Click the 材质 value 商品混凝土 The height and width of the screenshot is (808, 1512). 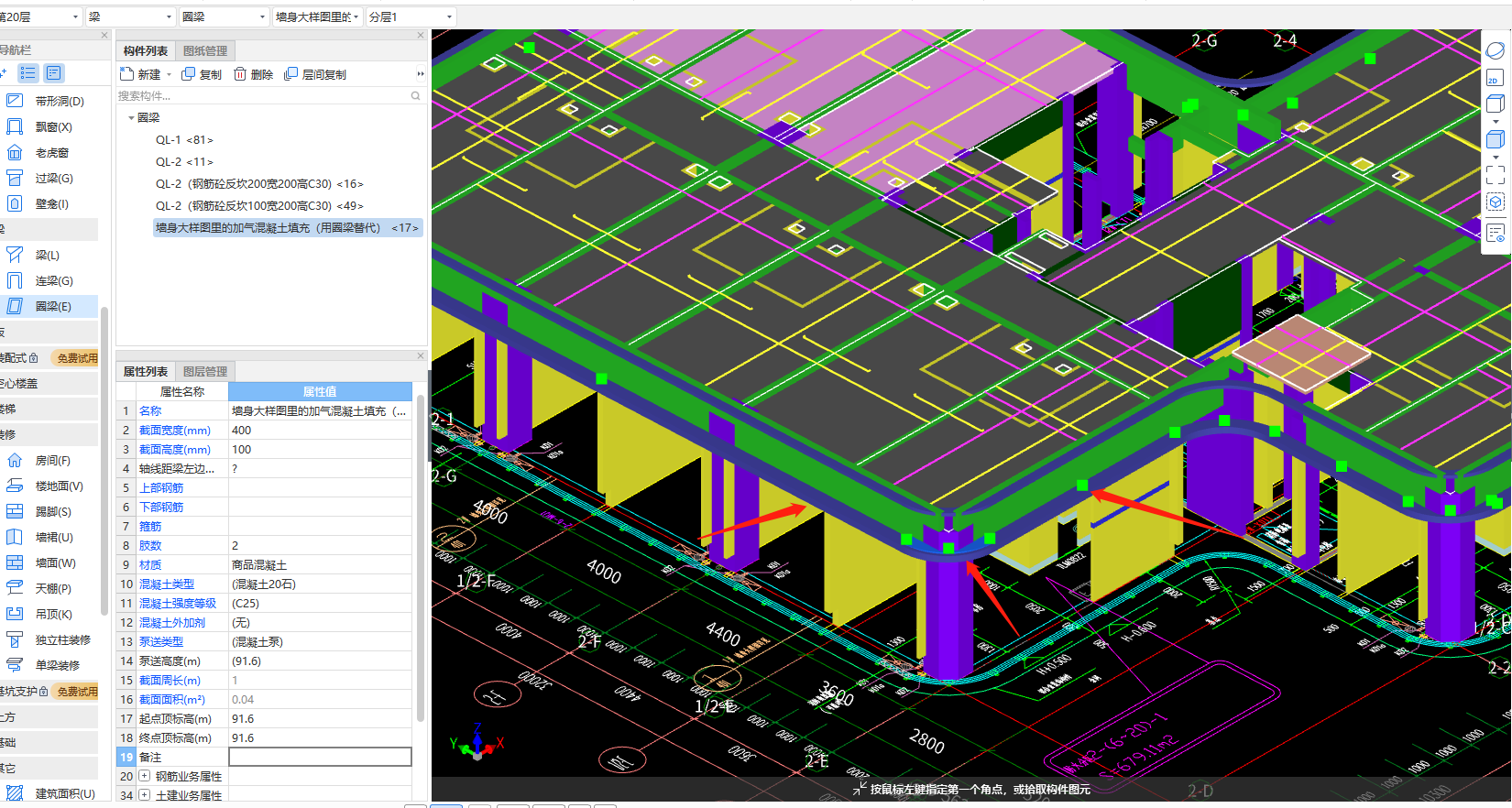320,564
